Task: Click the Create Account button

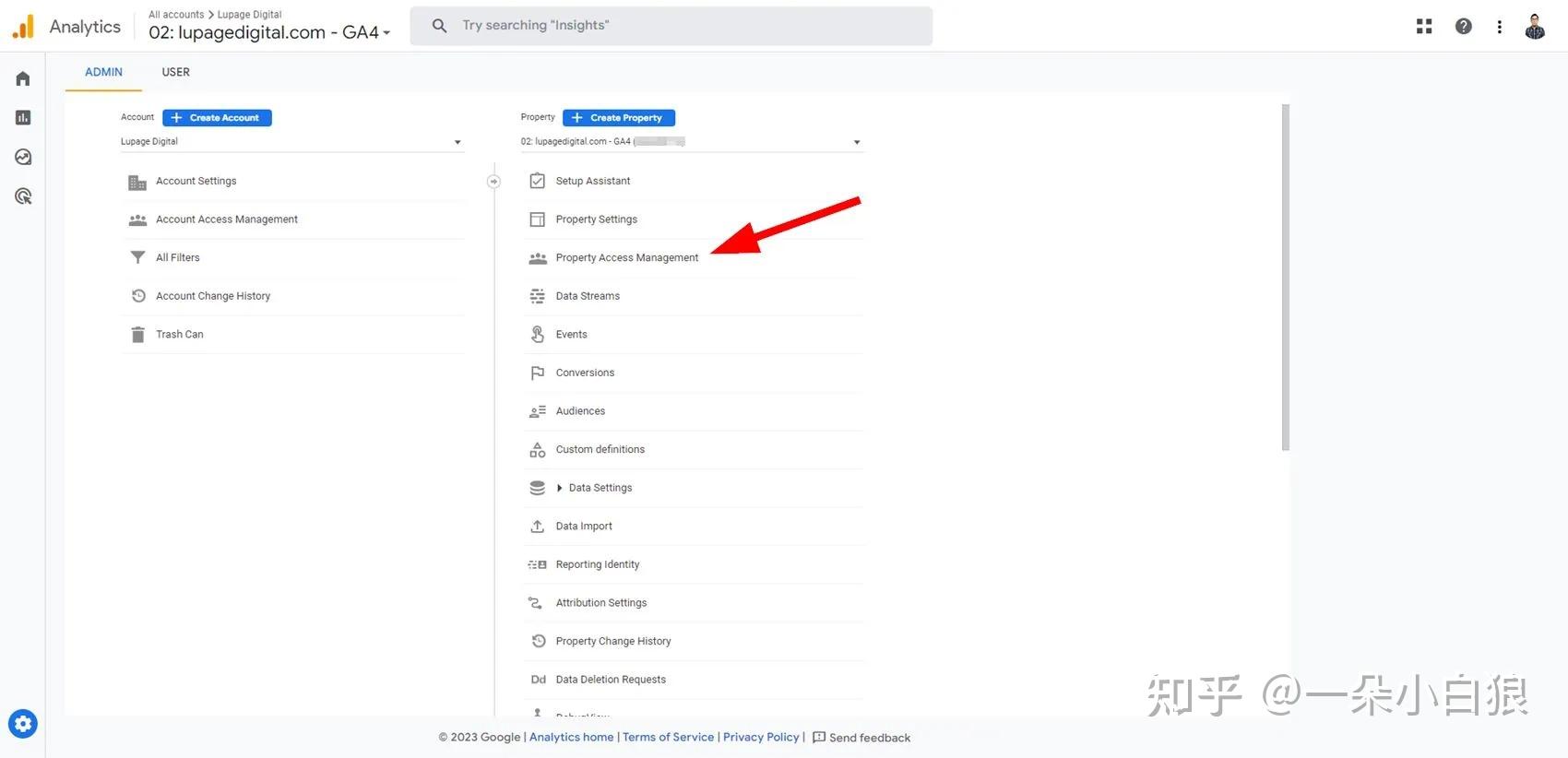Action: tap(217, 118)
